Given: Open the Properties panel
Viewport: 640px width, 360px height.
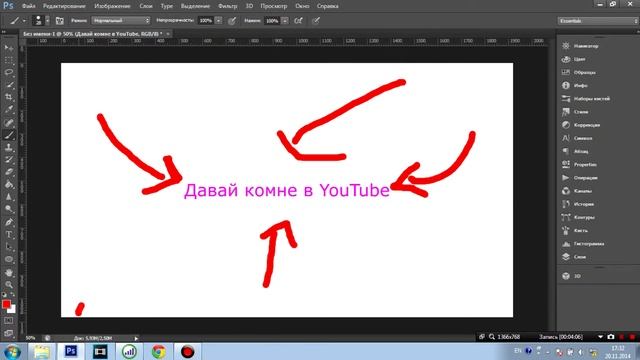Looking at the screenshot, I should (x=579, y=164).
